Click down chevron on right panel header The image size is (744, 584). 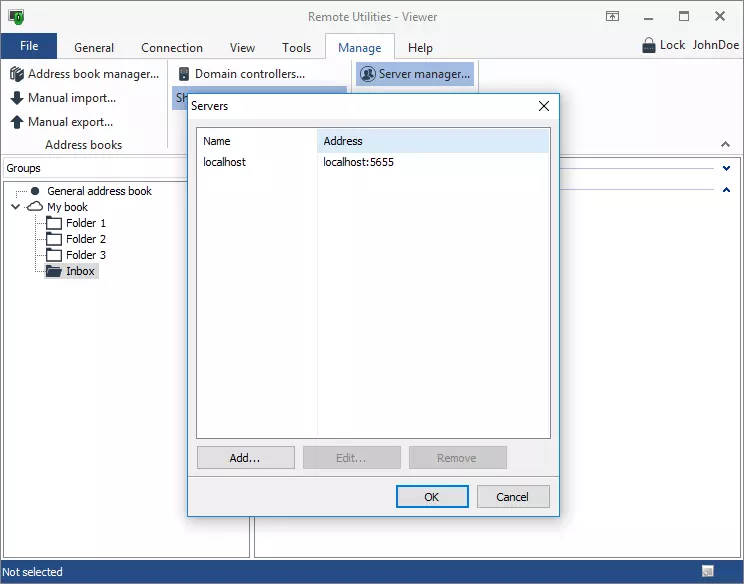point(726,169)
